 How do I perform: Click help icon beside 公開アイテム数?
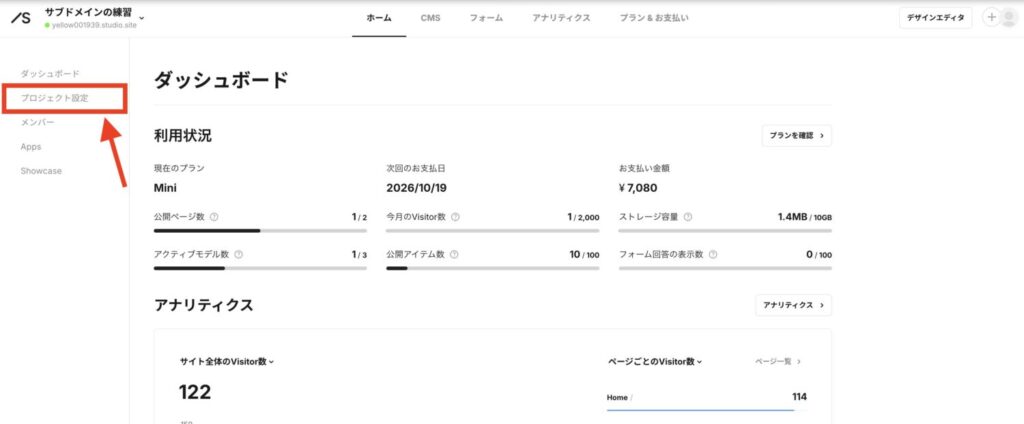tap(455, 254)
